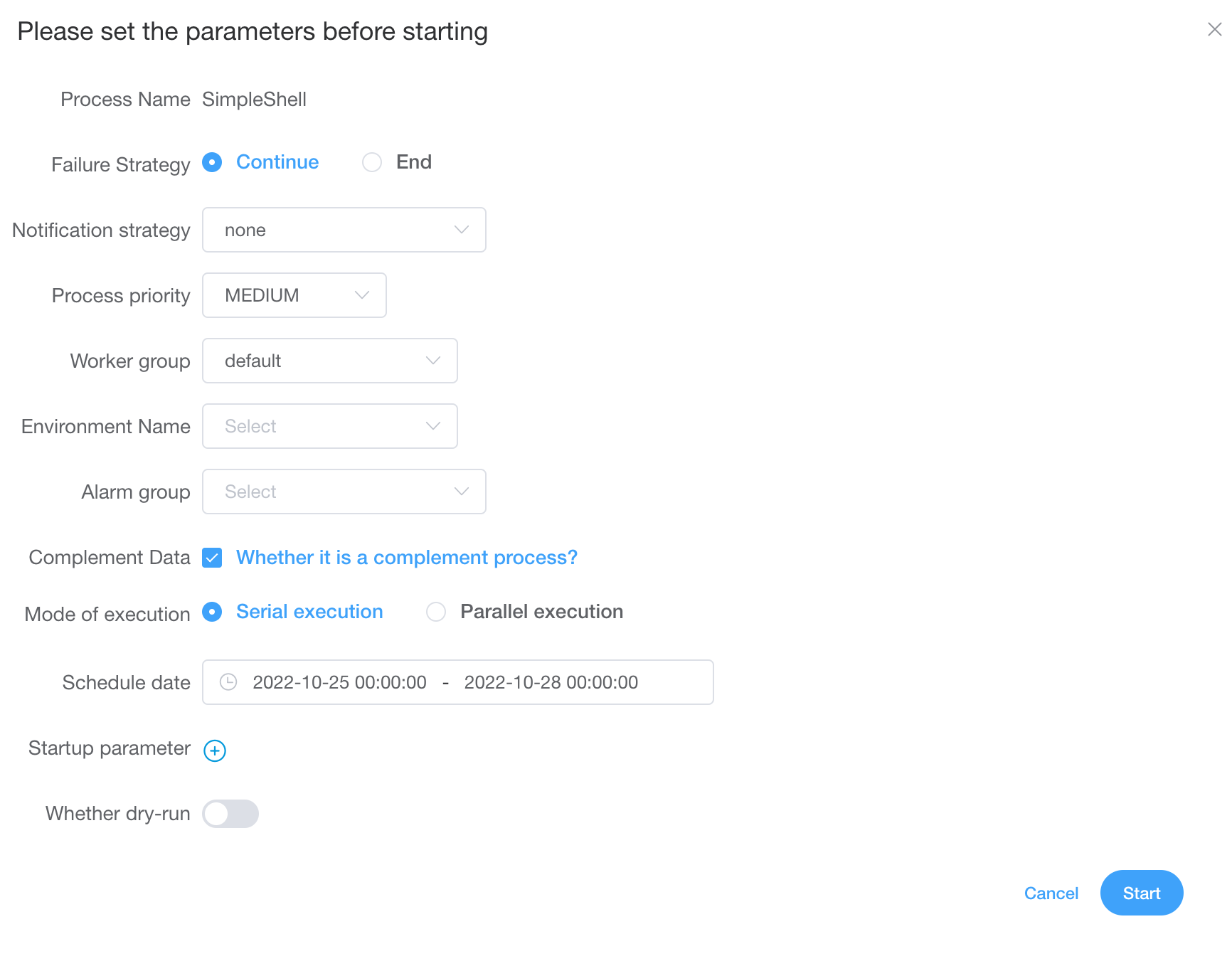Open the complement process explanation link
The height and width of the screenshot is (966, 1232).
[406, 558]
